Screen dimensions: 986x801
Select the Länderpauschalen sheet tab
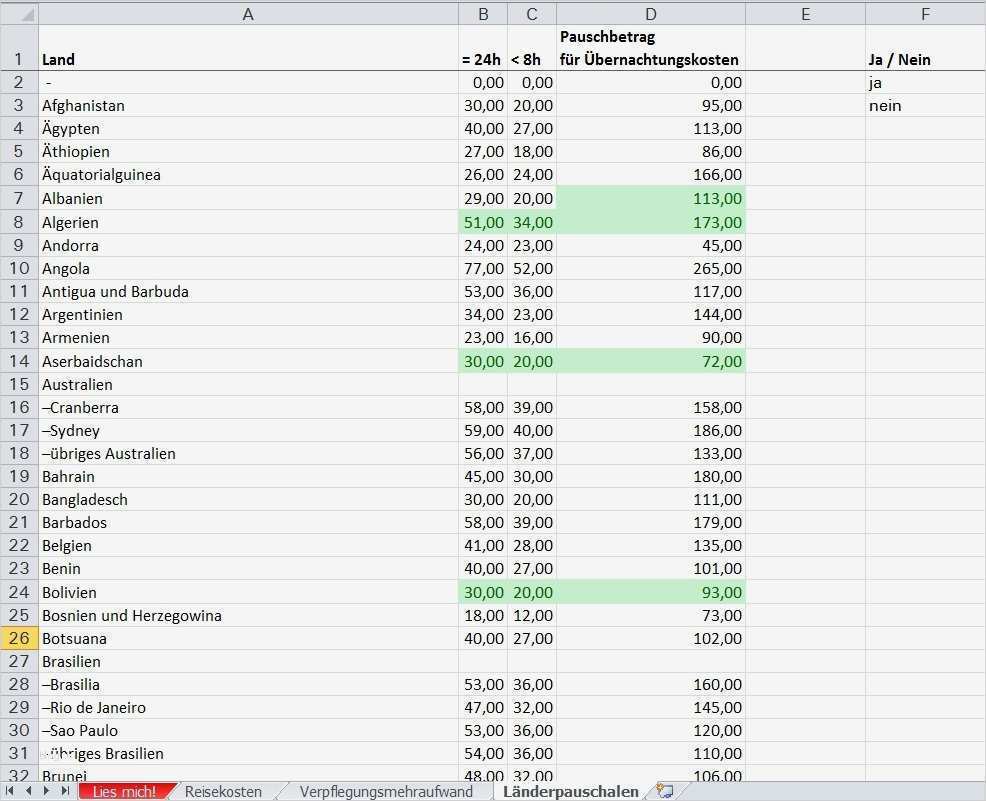click(x=570, y=792)
